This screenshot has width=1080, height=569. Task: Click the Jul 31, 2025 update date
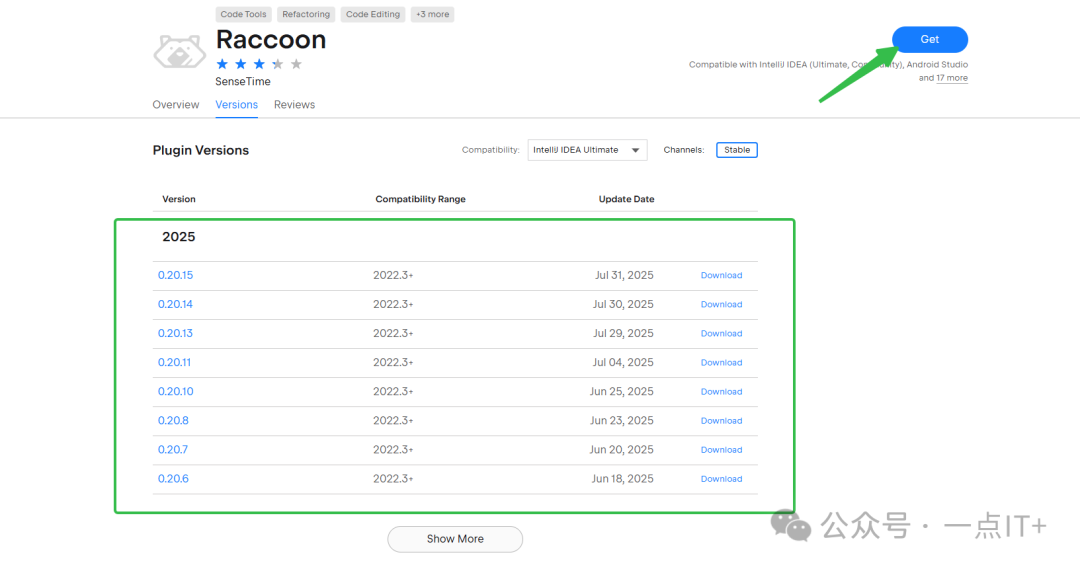[624, 275]
